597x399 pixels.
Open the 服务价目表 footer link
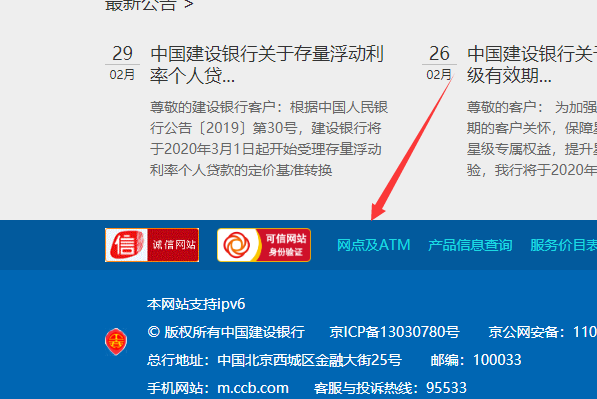point(563,245)
